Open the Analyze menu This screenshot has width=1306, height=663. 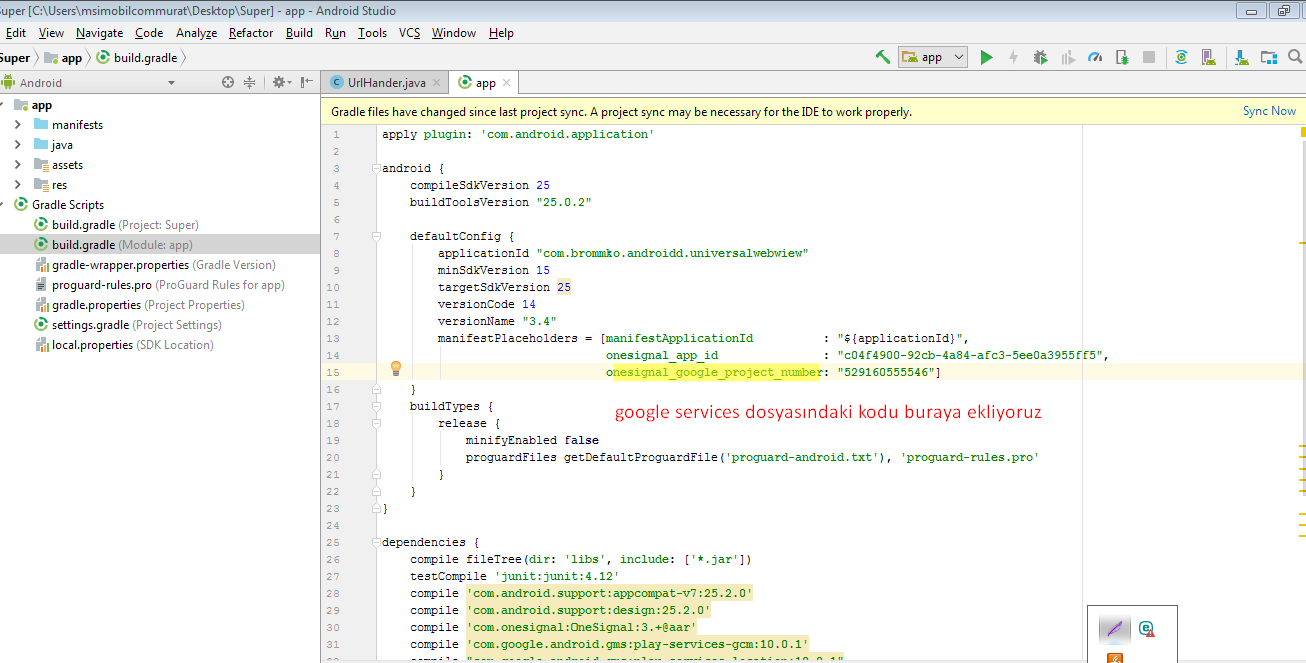coord(196,33)
